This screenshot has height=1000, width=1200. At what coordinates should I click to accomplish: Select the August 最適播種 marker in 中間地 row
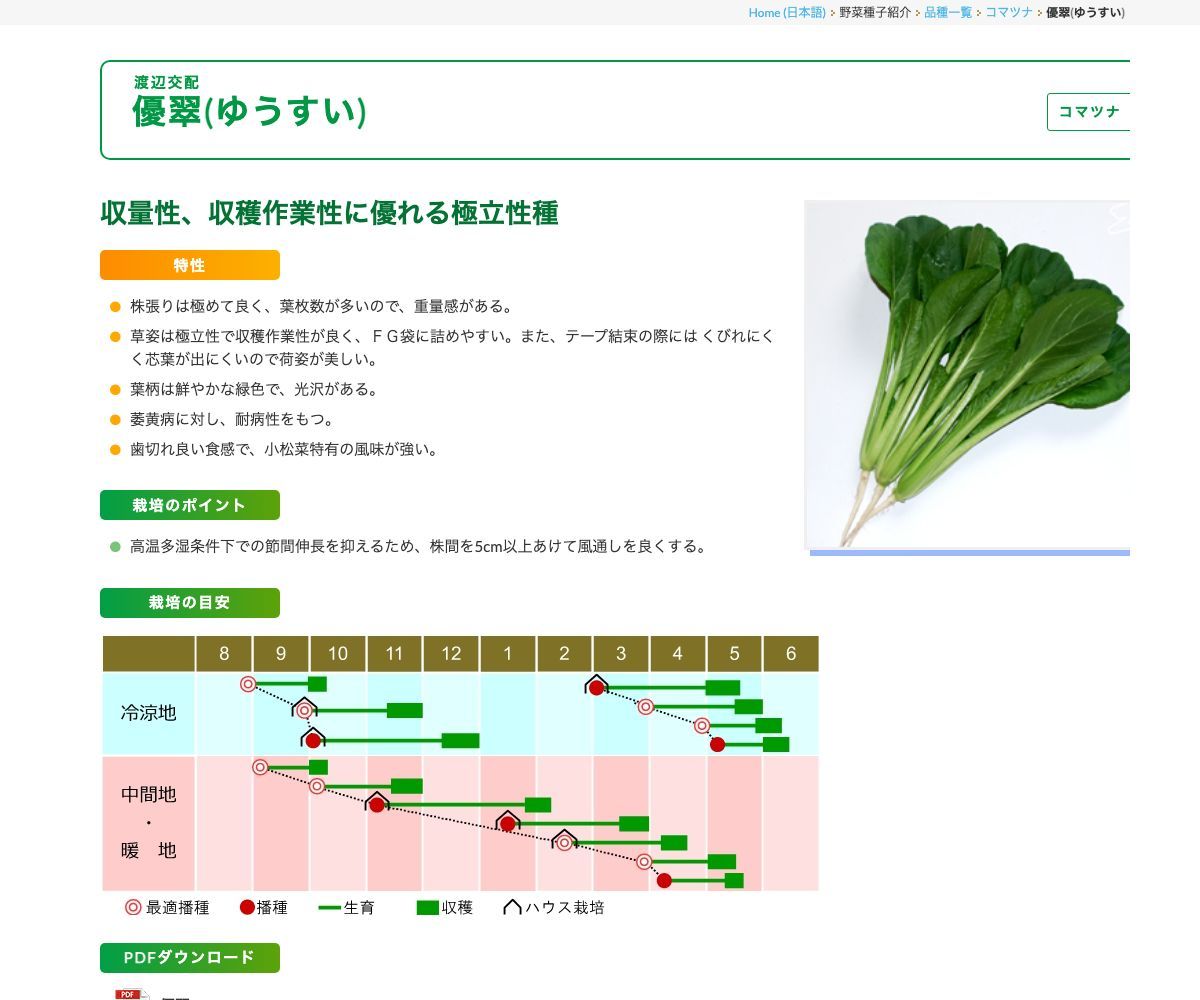(260, 767)
